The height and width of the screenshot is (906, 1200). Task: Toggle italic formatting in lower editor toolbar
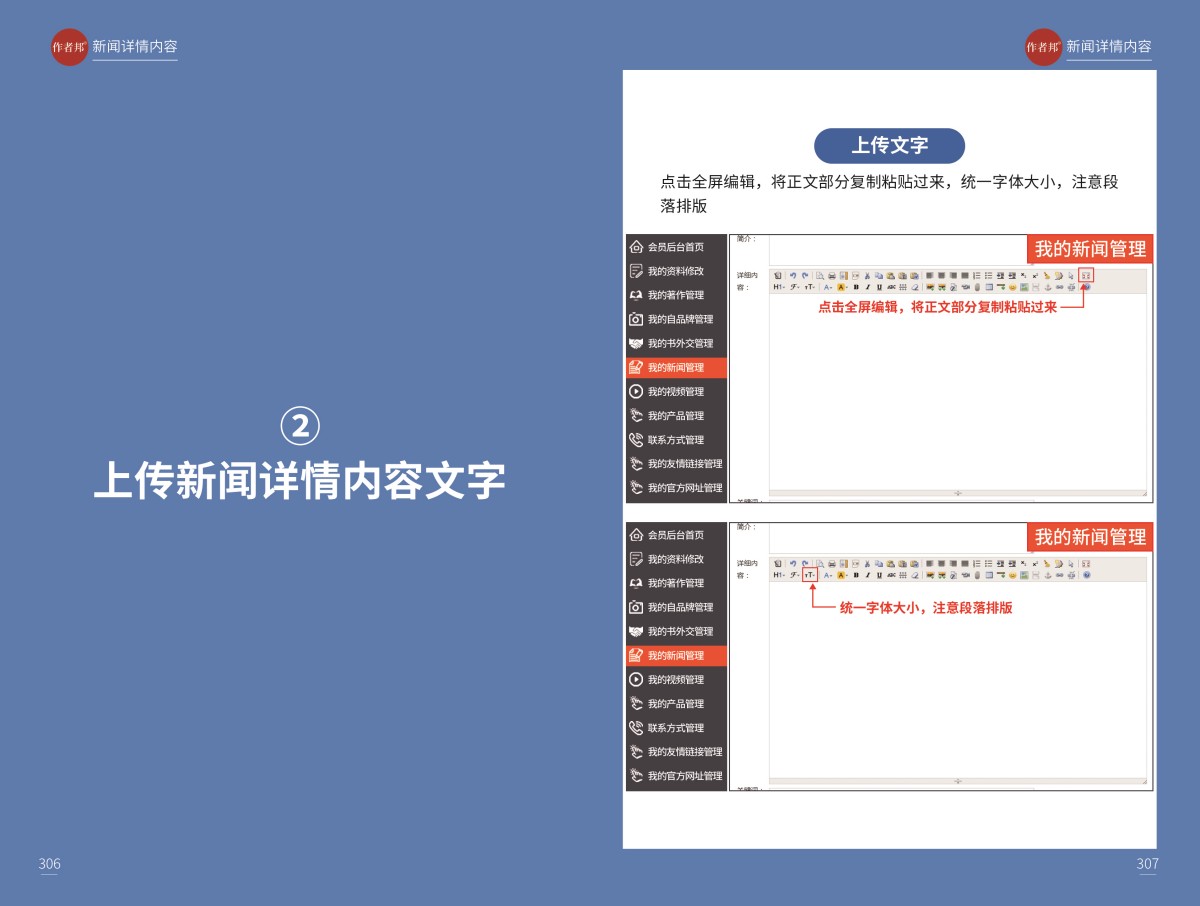pos(867,575)
